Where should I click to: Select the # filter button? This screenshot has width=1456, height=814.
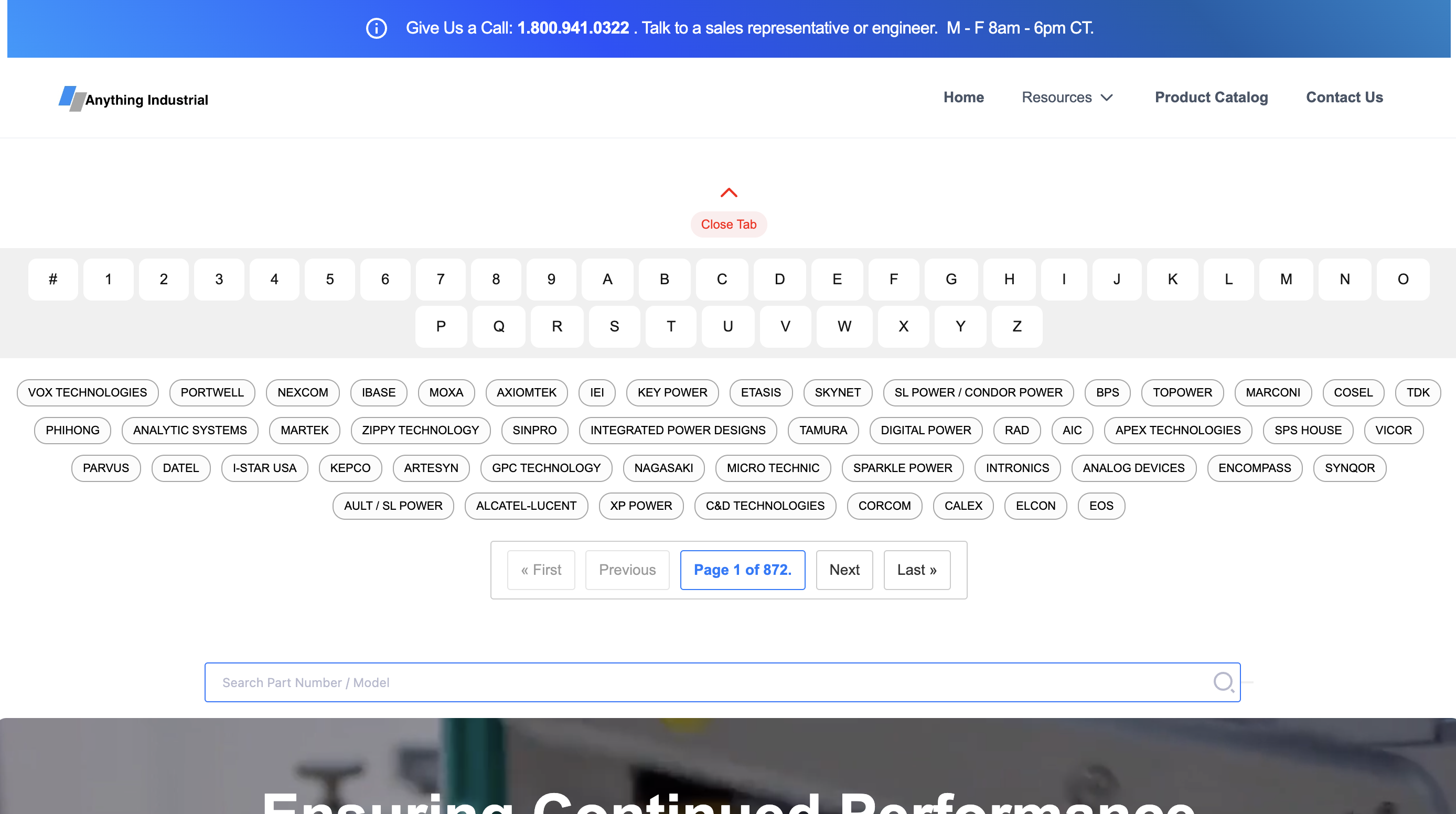click(53, 279)
